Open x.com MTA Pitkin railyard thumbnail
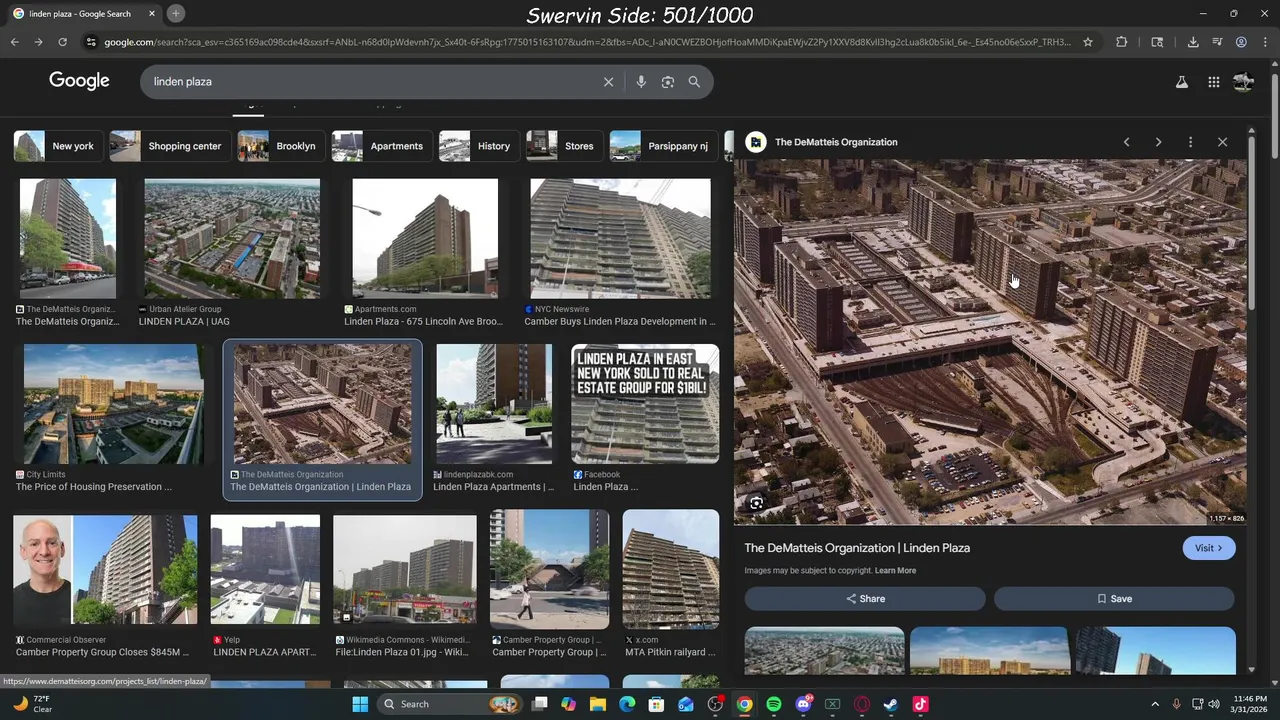The height and width of the screenshot is (720, 1280). point(671,569)
